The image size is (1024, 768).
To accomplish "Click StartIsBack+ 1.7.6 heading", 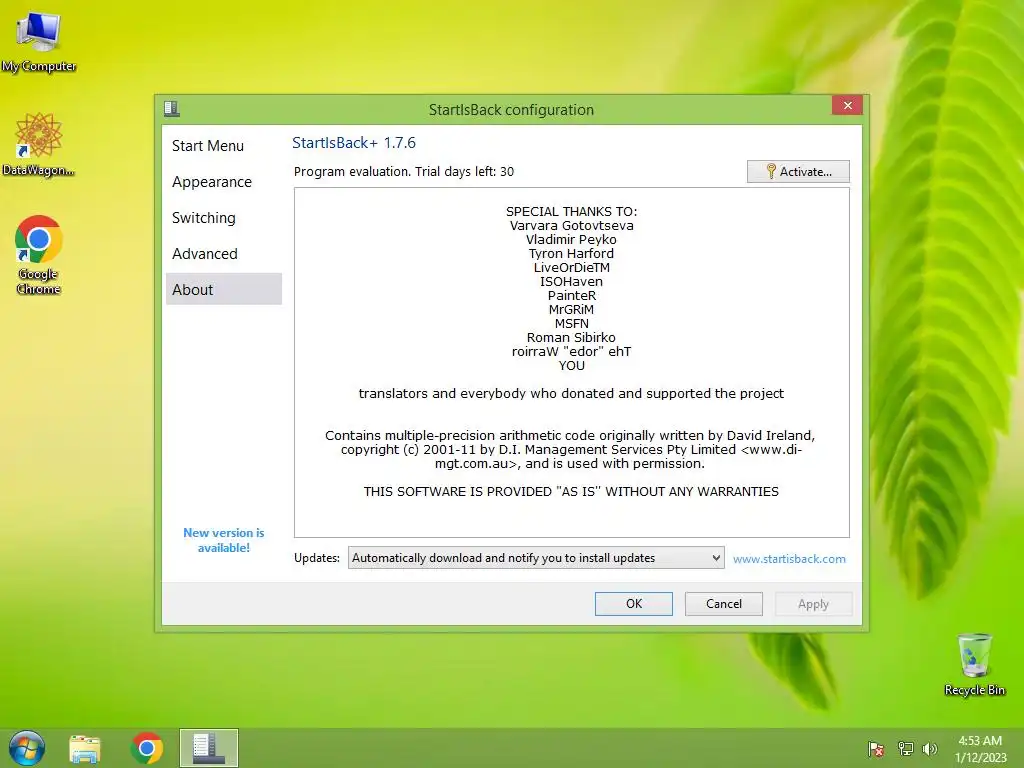I will click(x=353, y=142).
